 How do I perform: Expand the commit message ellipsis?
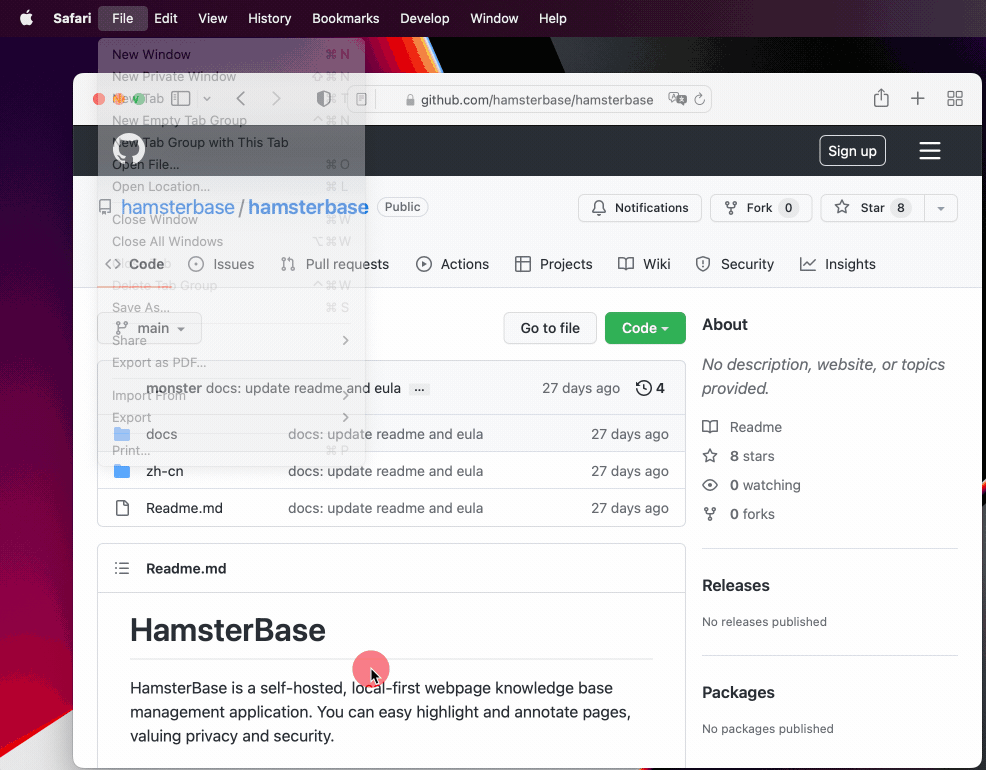click(419, 389)
